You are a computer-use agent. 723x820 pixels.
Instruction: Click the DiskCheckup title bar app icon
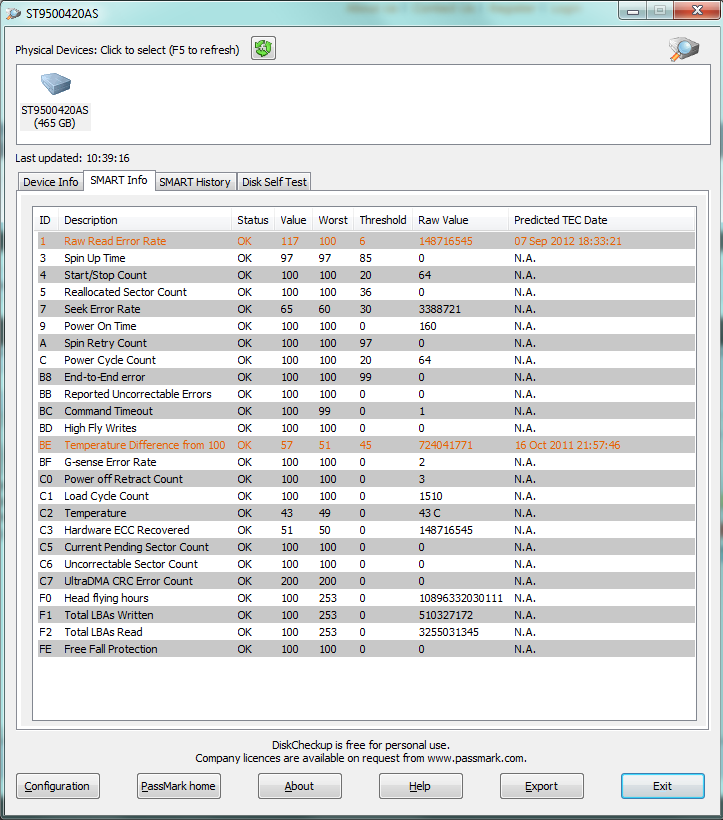click(x=13, y=14)
